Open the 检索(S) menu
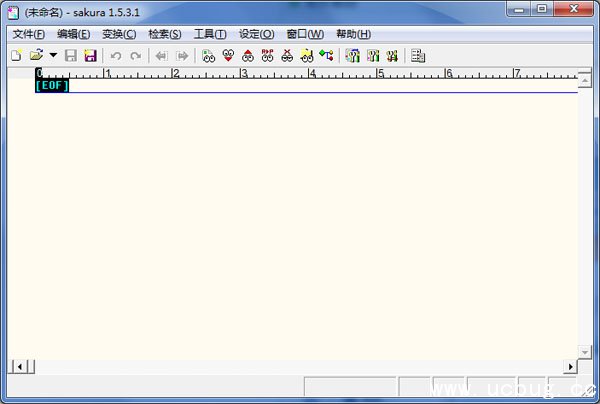 pyautogui.click(x=165, y=34)
